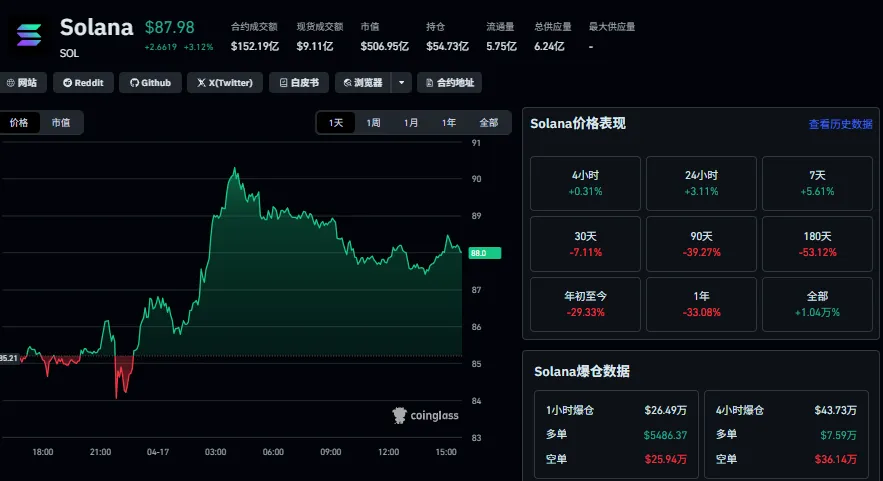
Task: Open the 白皮书 whitepaper button
Action: pyautogui.click(x=299, y=83)
